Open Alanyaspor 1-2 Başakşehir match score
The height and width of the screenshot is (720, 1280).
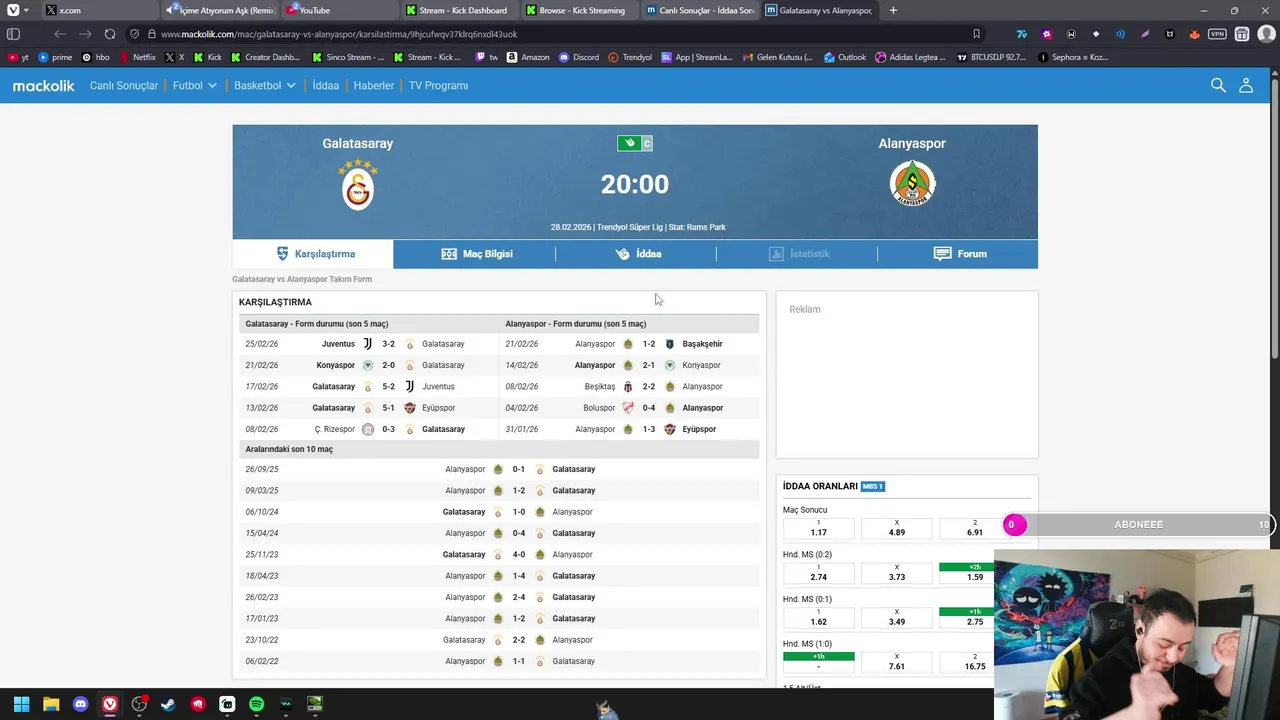point(649,344)
